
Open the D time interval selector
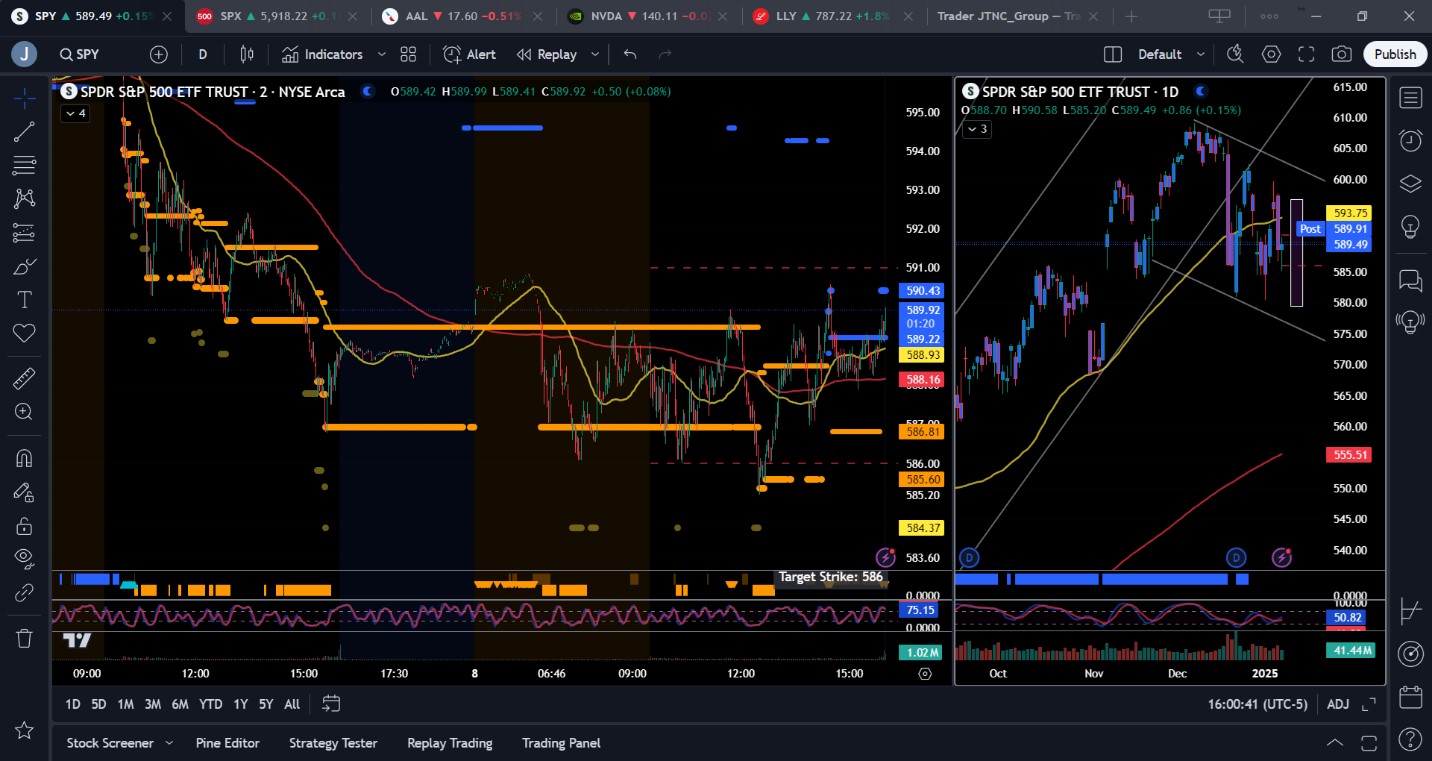click(x=203, y=54)
